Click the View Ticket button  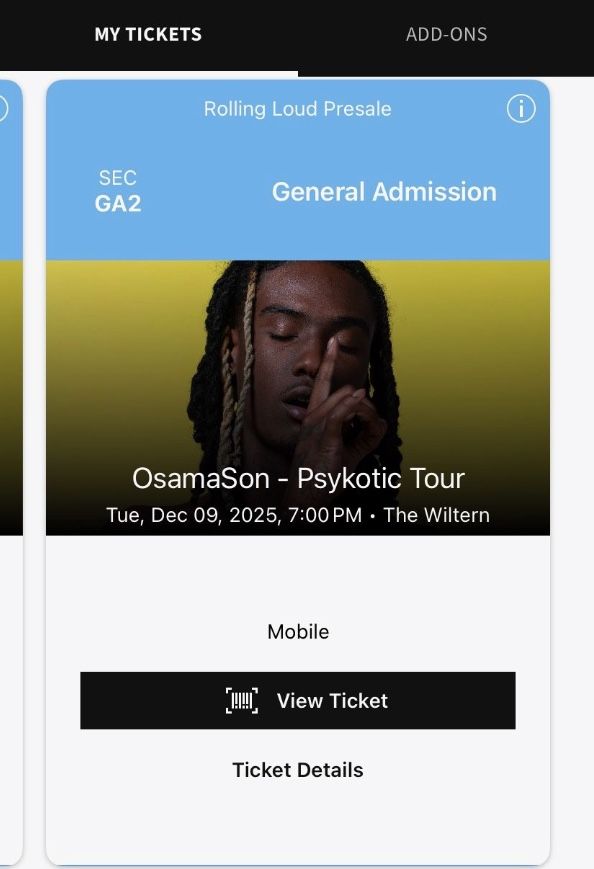tap(298, 701)
